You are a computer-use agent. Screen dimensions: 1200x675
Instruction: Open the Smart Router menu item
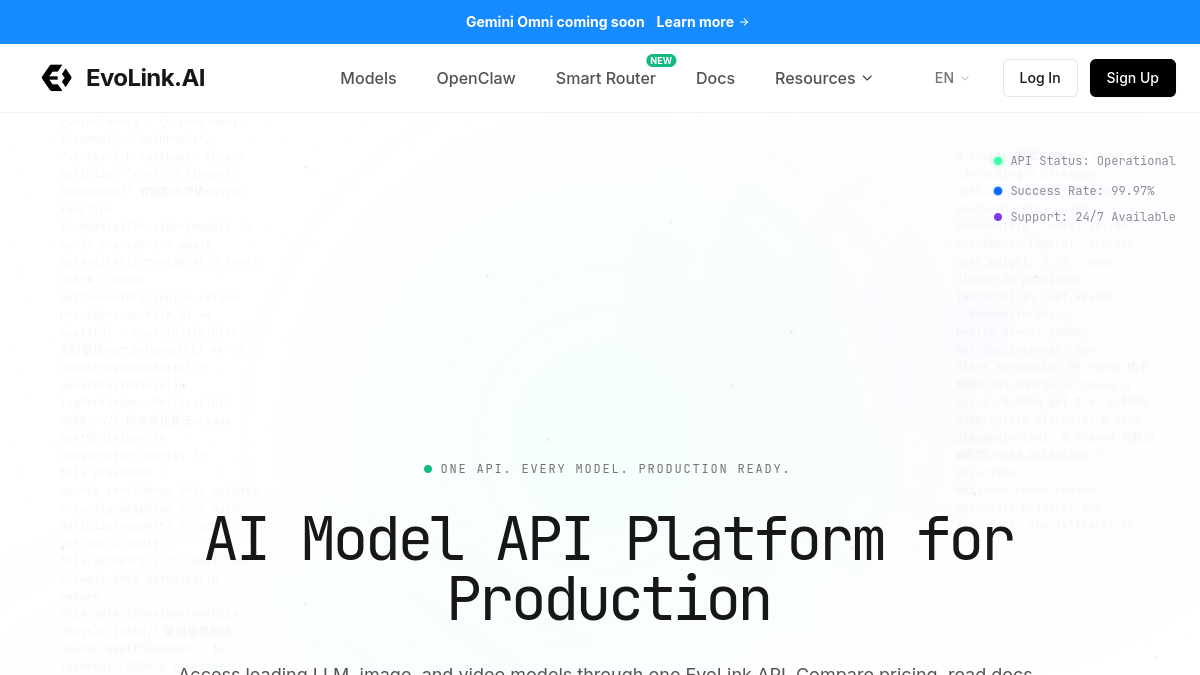point(606,78)
